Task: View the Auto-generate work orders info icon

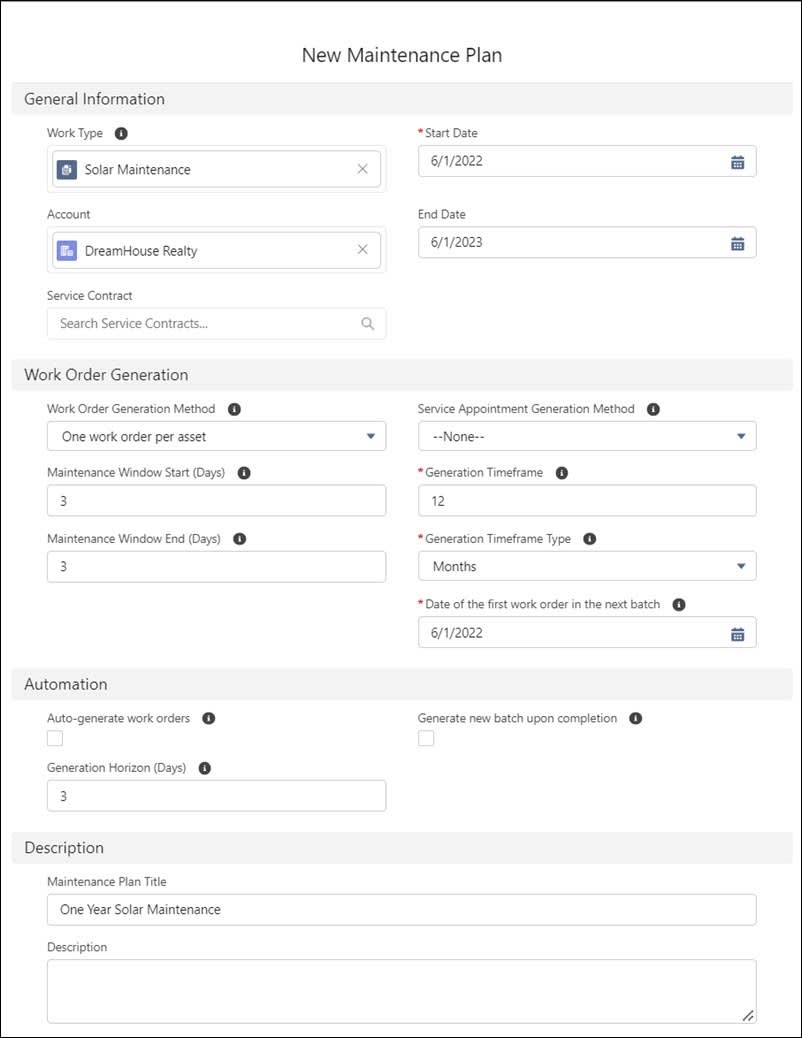Action: tap(208, 717)
